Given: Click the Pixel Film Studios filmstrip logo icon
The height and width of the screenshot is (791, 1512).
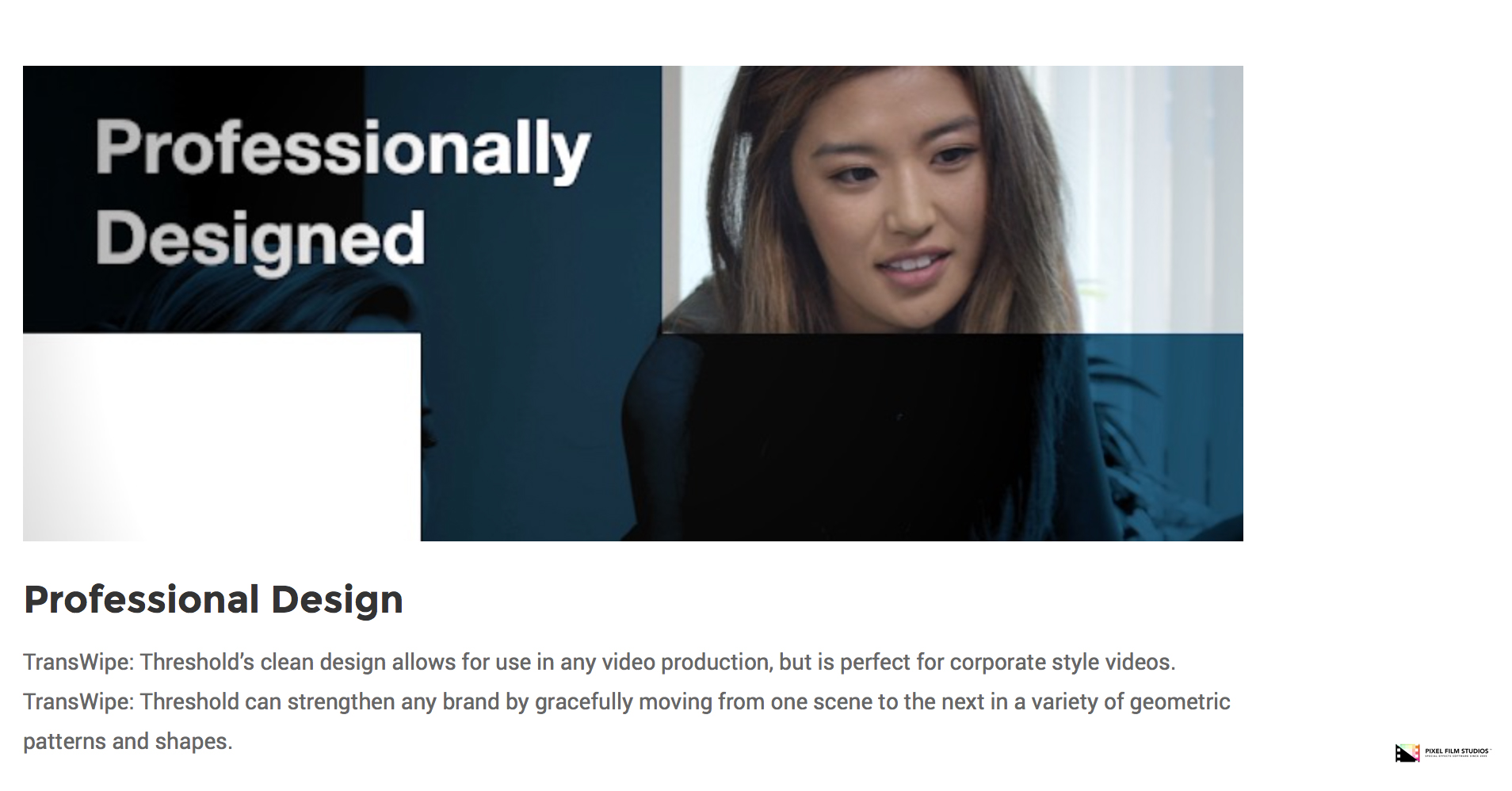Looking at the screenshot, I should click(1407, 753).
